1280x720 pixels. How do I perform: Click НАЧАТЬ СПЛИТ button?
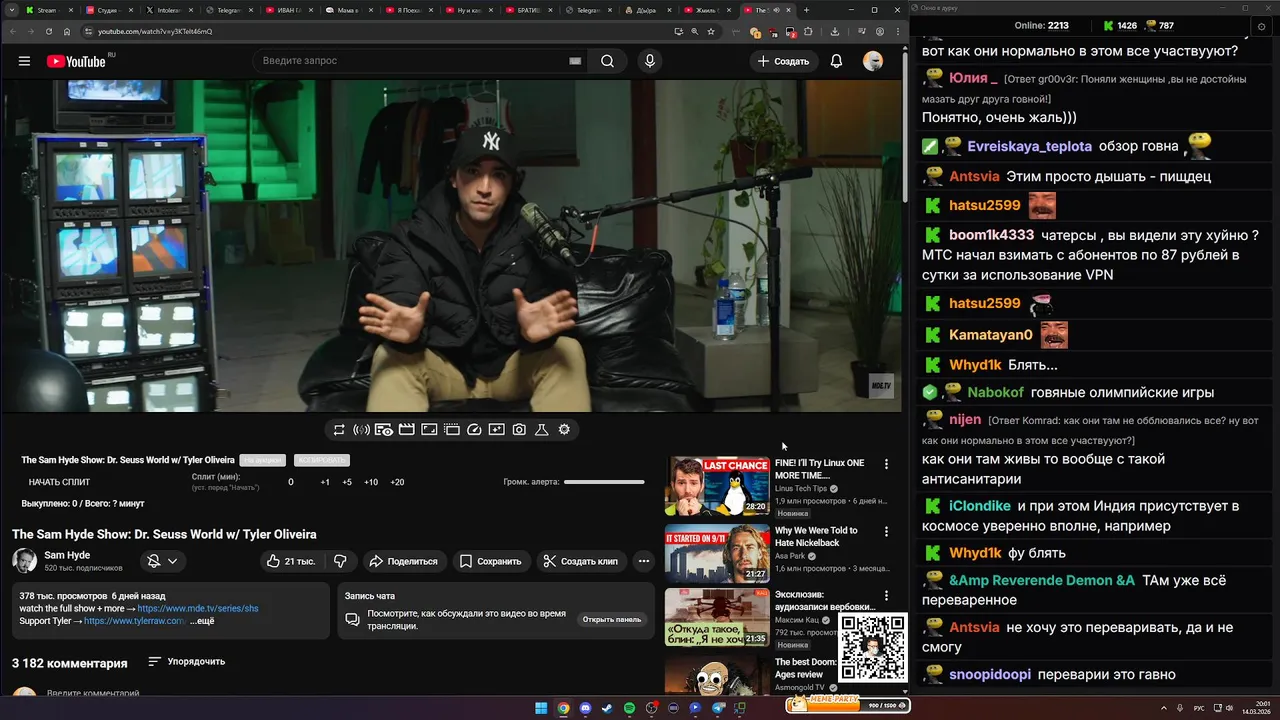tap(59, 482)
